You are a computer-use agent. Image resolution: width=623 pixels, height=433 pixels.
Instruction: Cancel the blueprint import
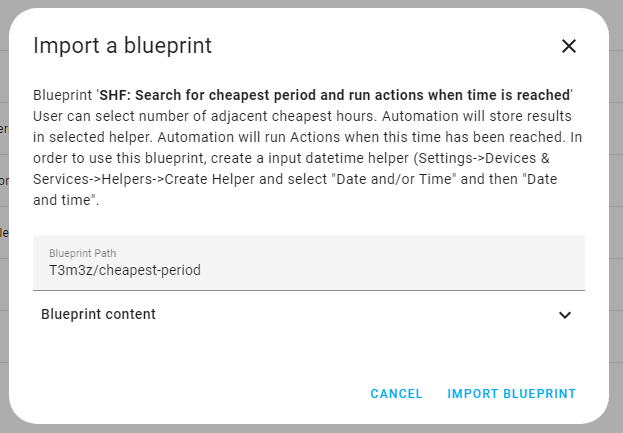point(396,394)
